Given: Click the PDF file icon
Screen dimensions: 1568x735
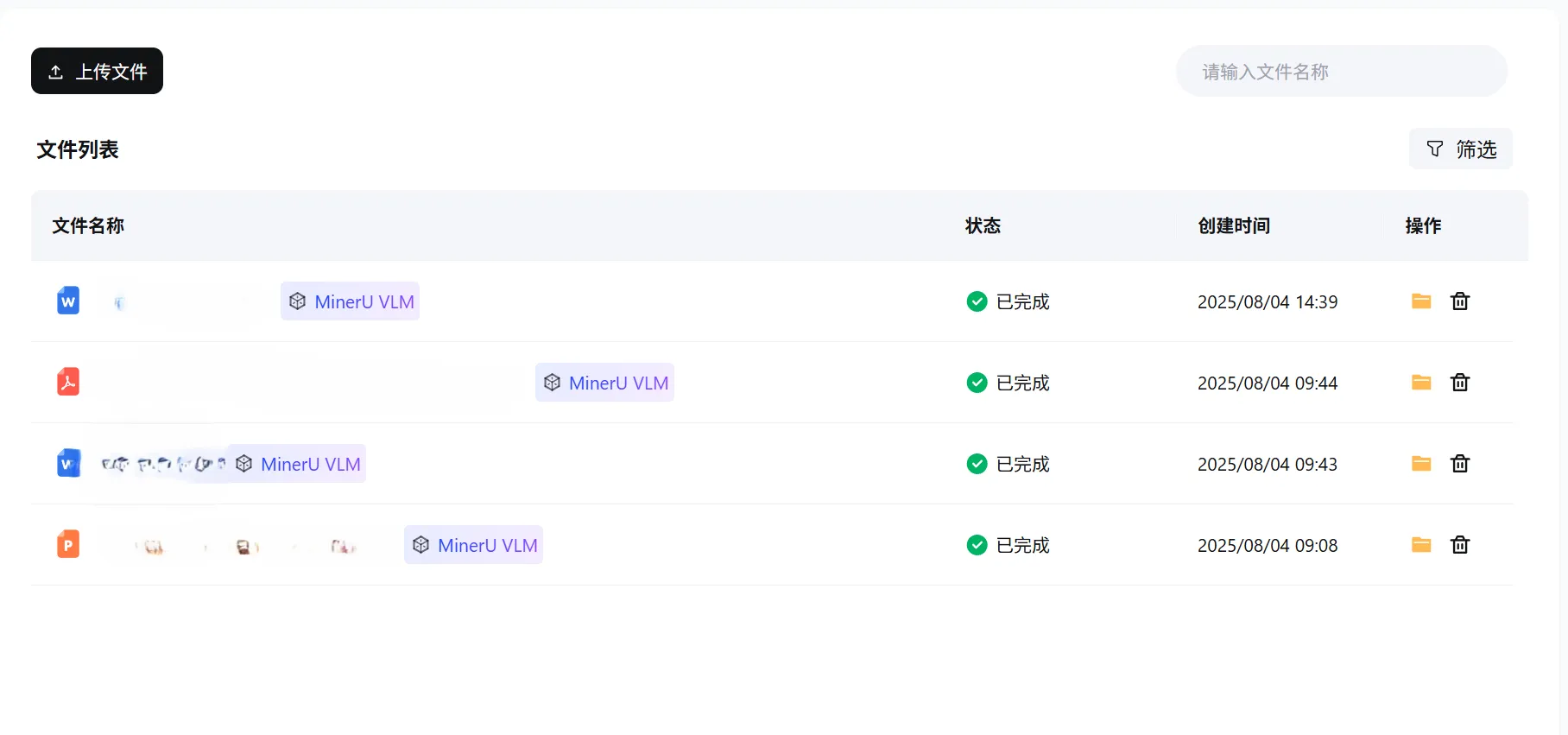Looking at the screenshot, I should pos(68,382).
